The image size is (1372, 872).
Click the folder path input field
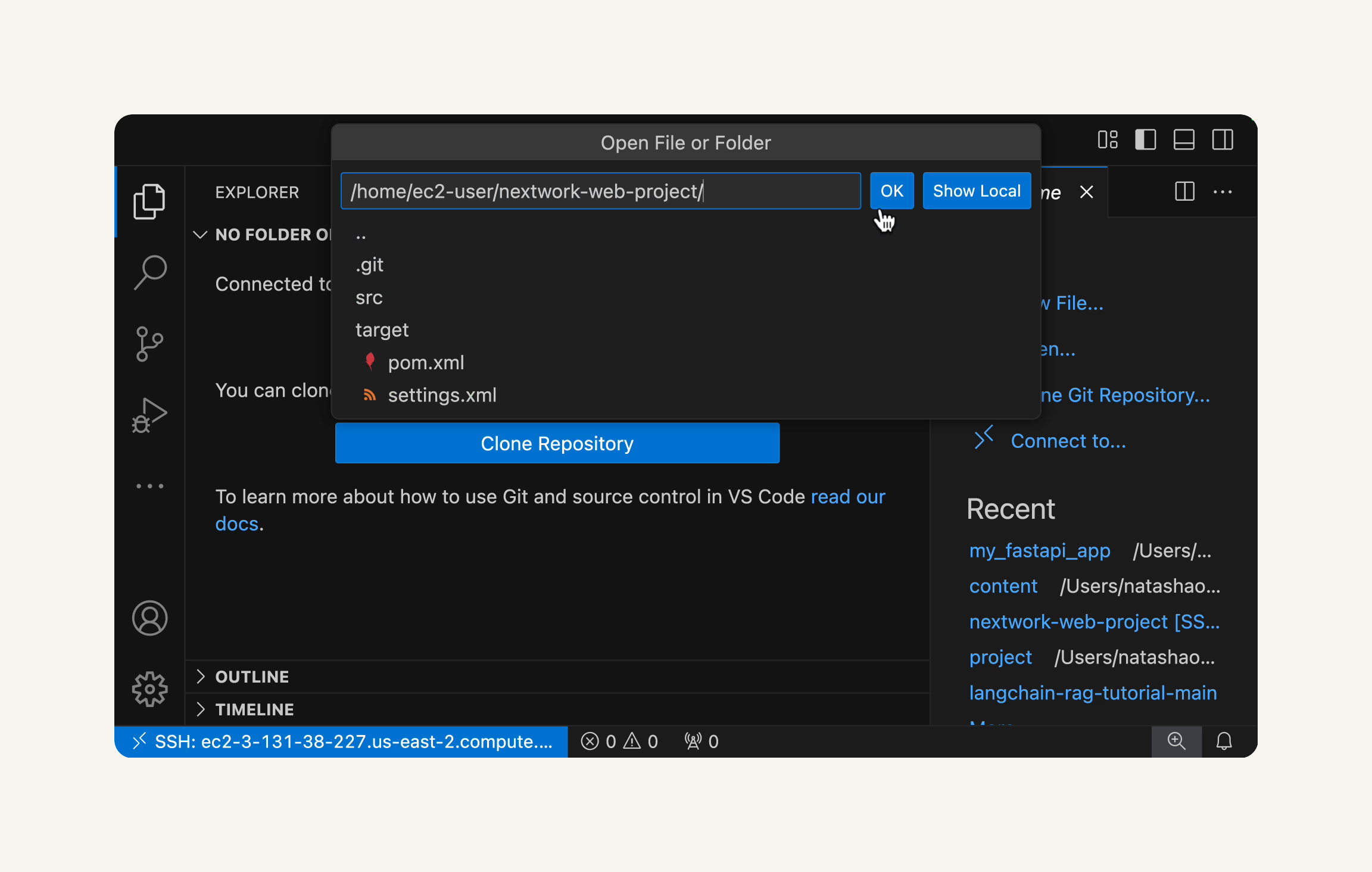point(601,191)
